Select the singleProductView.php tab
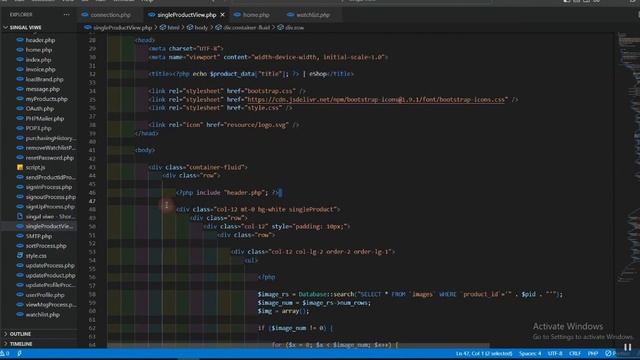 point(187,15)
